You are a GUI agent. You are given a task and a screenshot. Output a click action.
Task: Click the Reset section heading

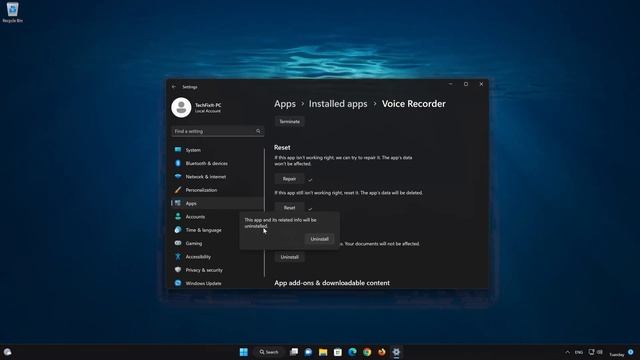[x=282, y=147]
